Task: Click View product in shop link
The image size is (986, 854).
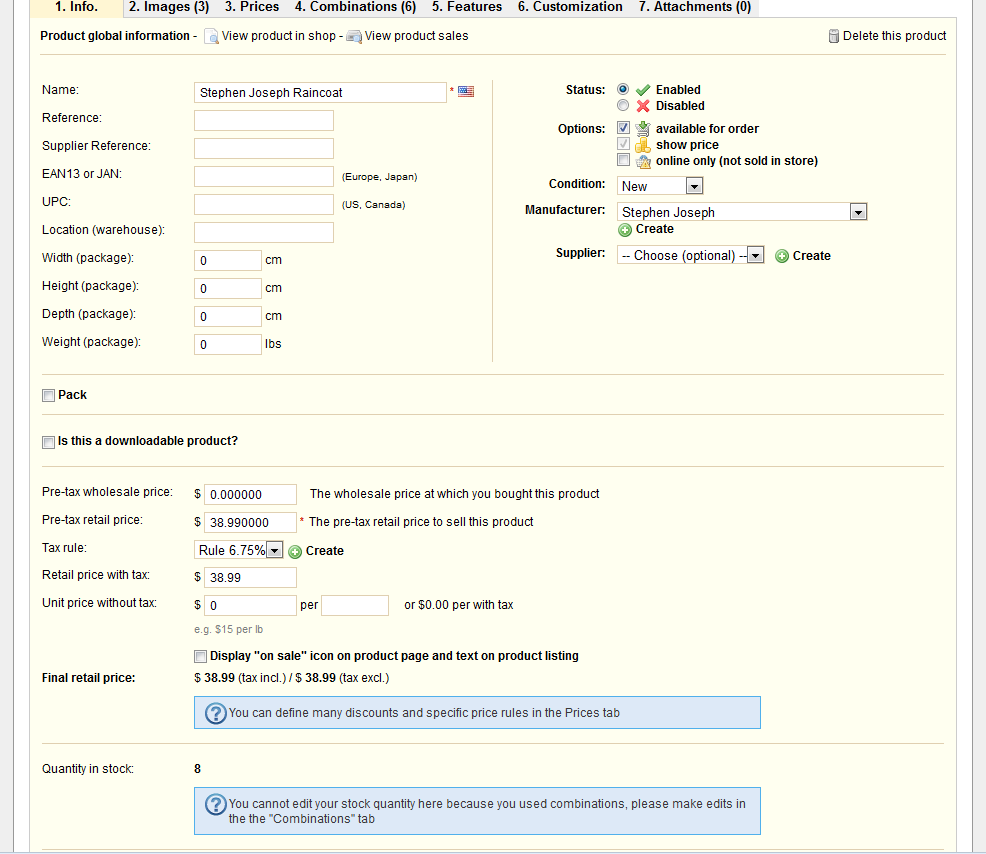Action: click(x=279, y=36)
